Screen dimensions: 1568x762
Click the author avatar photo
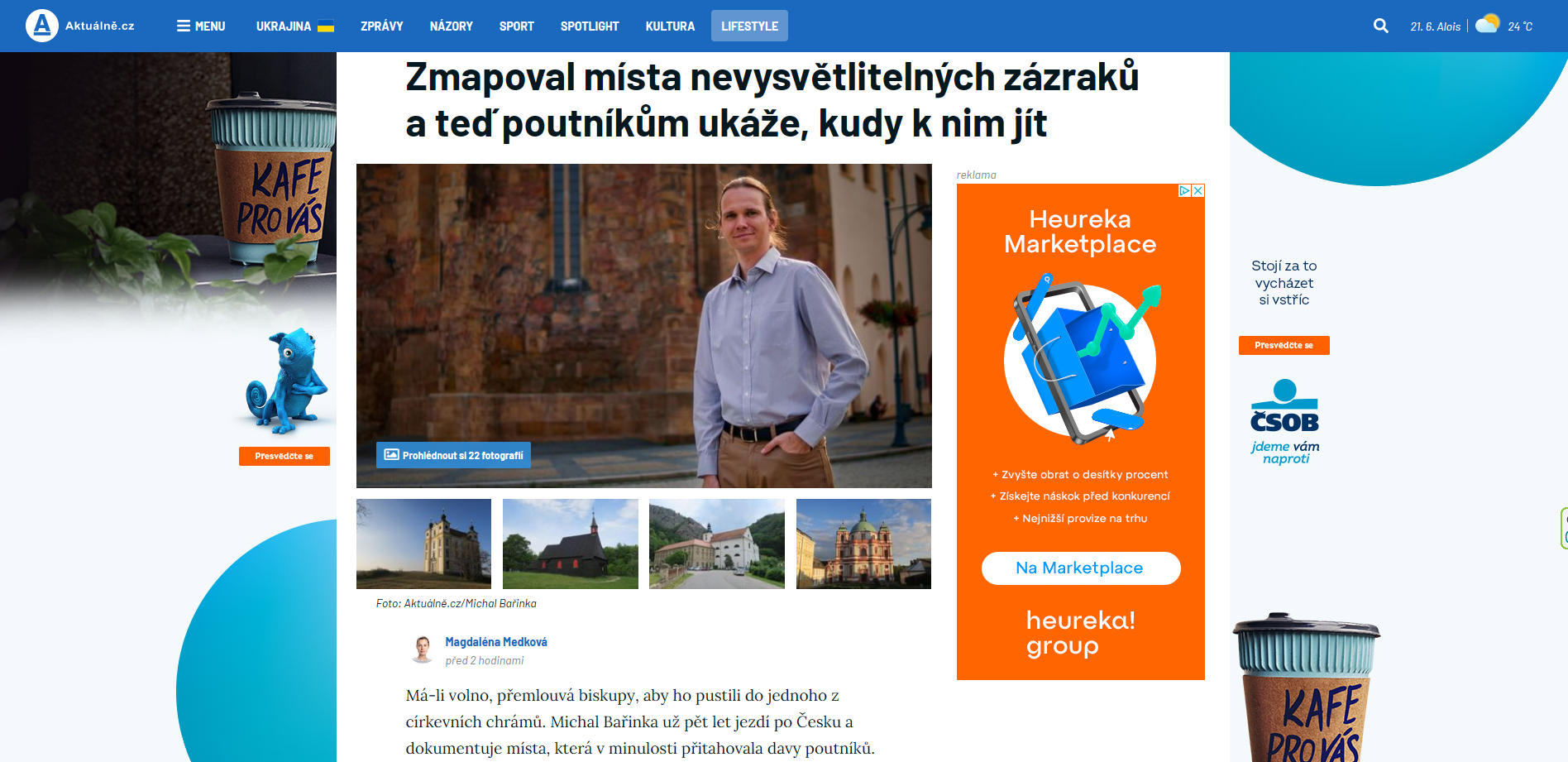tap(423, 649)
